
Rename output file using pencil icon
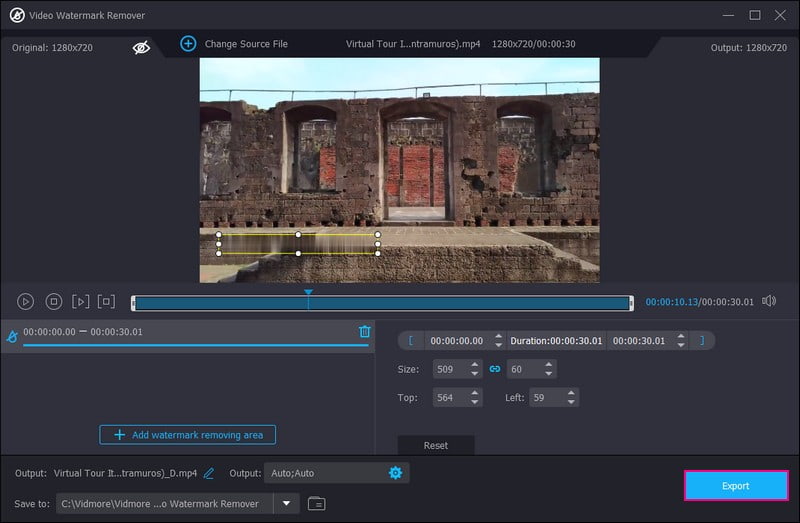pos(209,473)
